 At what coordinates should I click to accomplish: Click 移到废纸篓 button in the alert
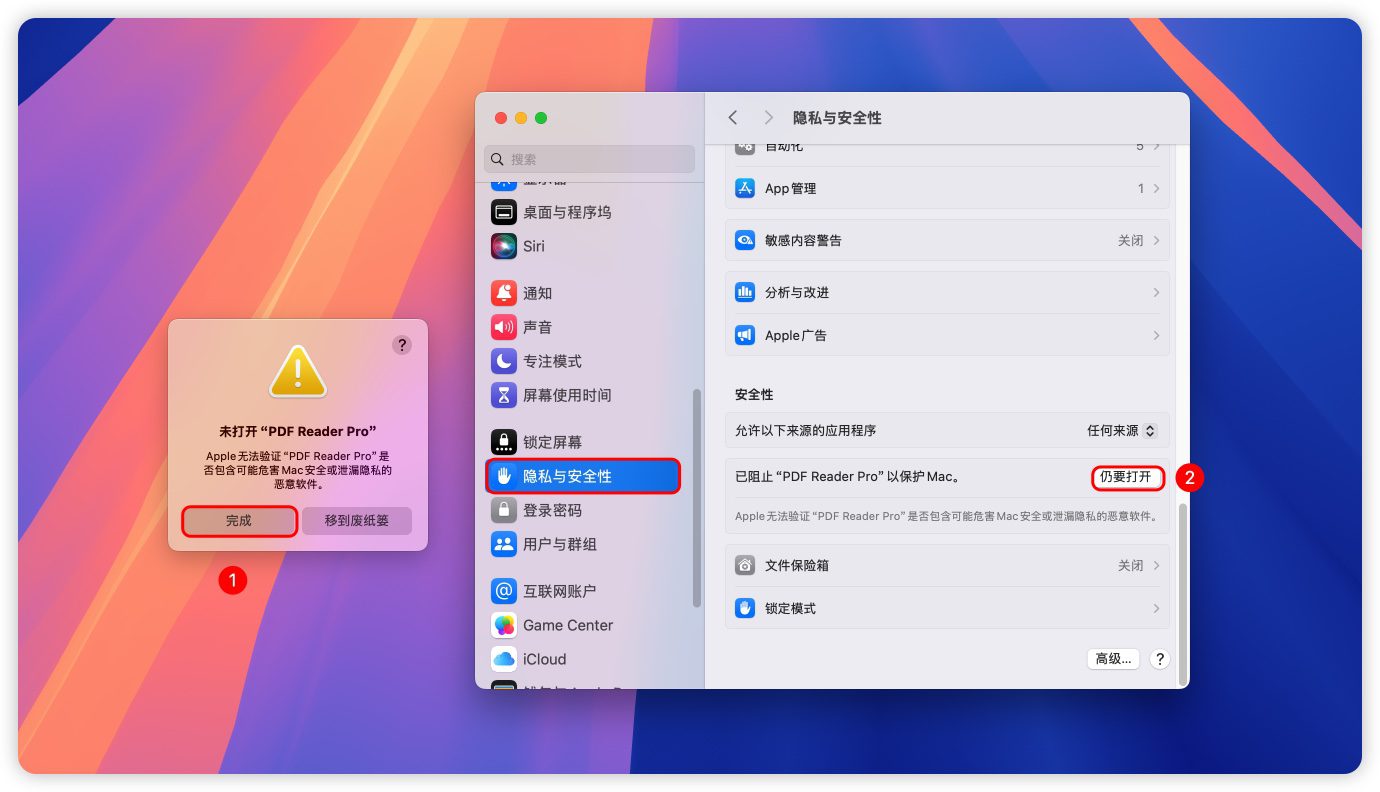357,521
